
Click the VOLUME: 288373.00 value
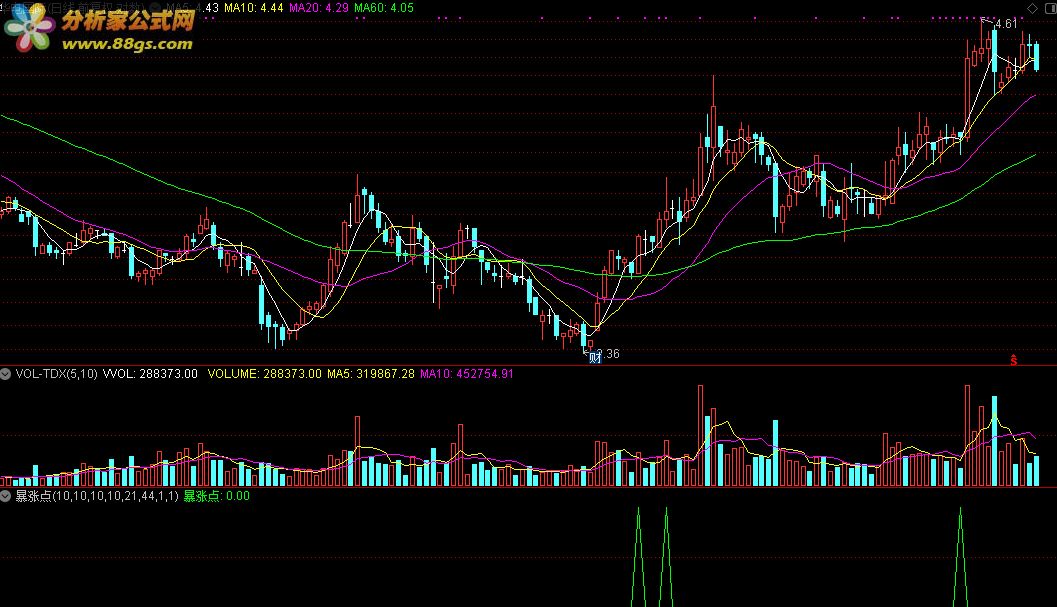pos(264,374)
